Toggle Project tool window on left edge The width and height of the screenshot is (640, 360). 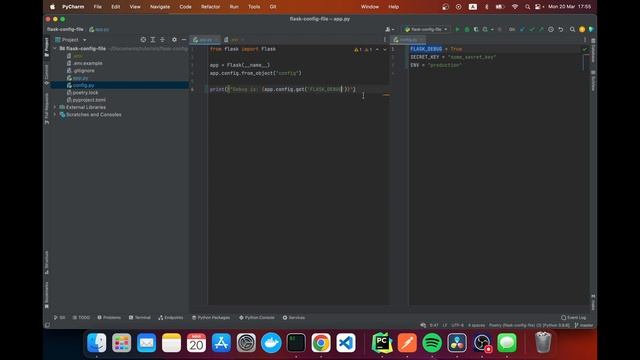coord(47,47)
